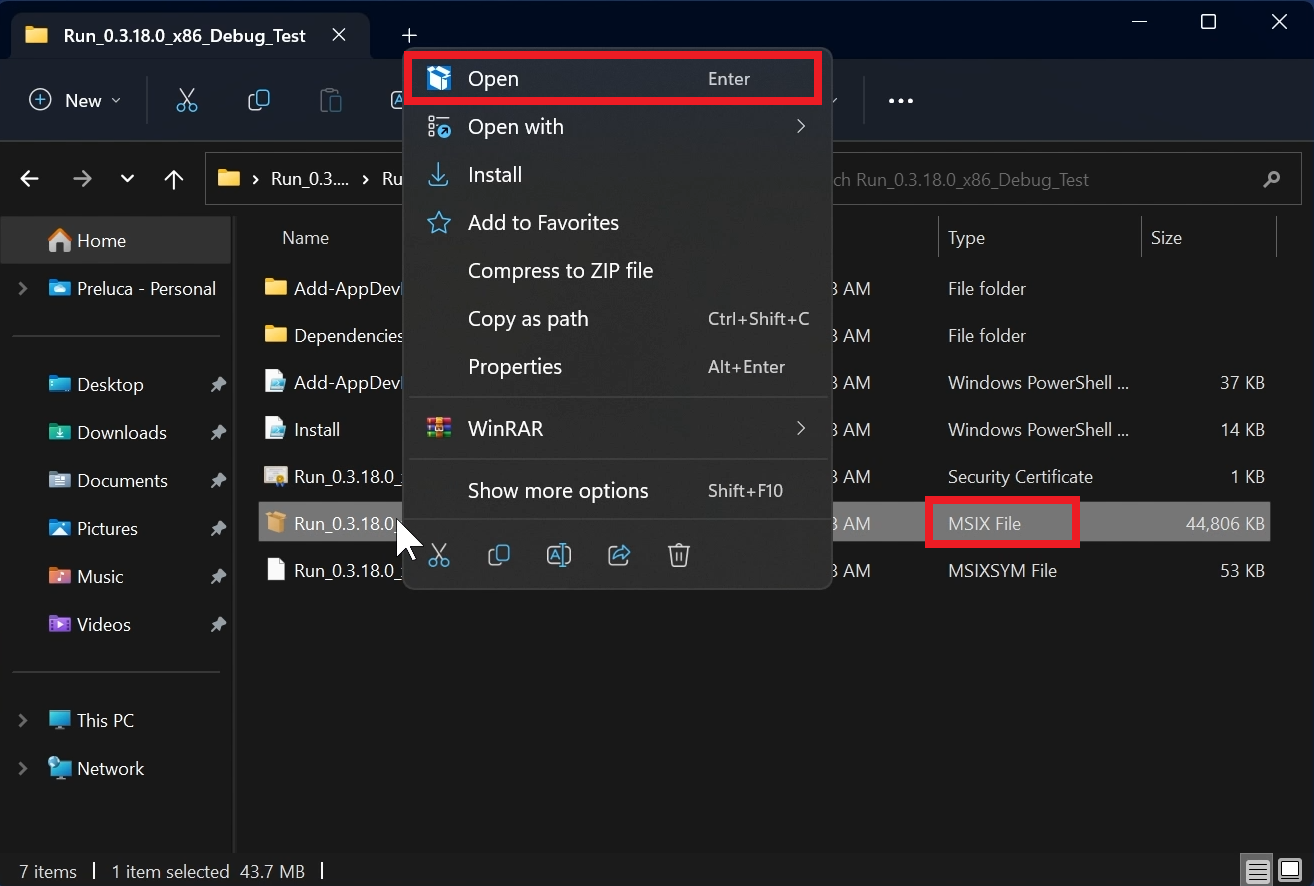This screenshot has height=886, width=1314.
Task: Expand Network in the navigation pane
Action: point(22,768)
